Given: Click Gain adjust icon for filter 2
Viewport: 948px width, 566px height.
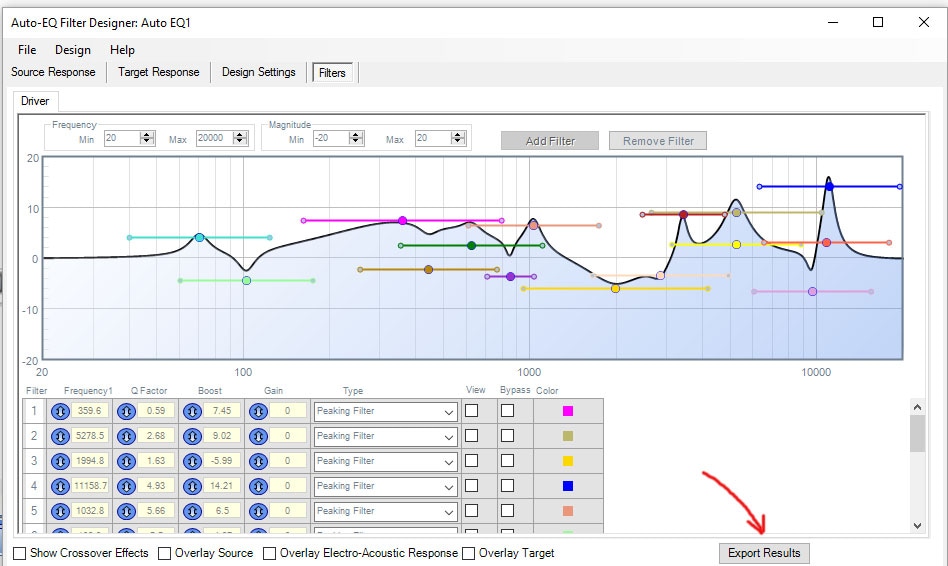Looking at the screenshot, I should pos(258,437).
